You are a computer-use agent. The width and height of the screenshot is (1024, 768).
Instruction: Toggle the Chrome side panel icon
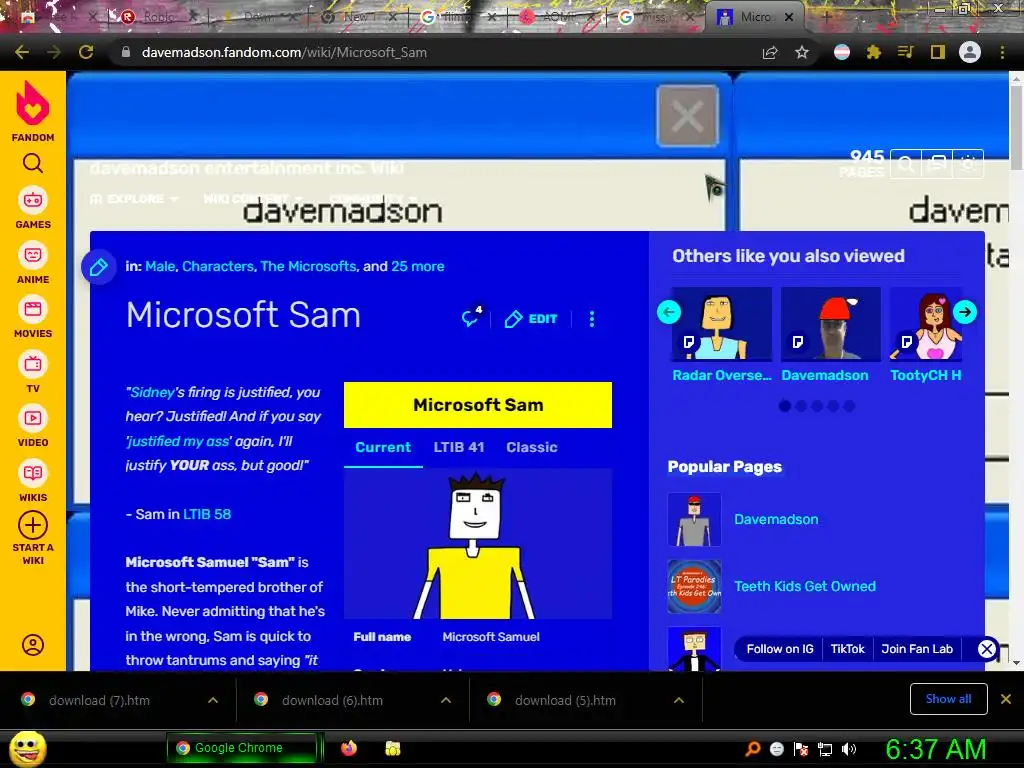click(938, 52)
